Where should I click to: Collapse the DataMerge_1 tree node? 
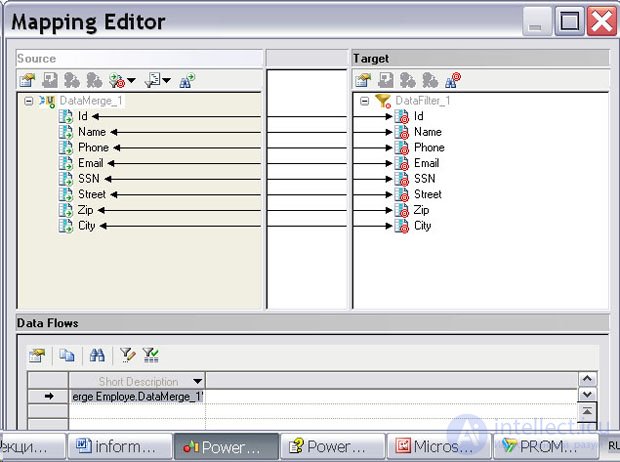(28, 101)
